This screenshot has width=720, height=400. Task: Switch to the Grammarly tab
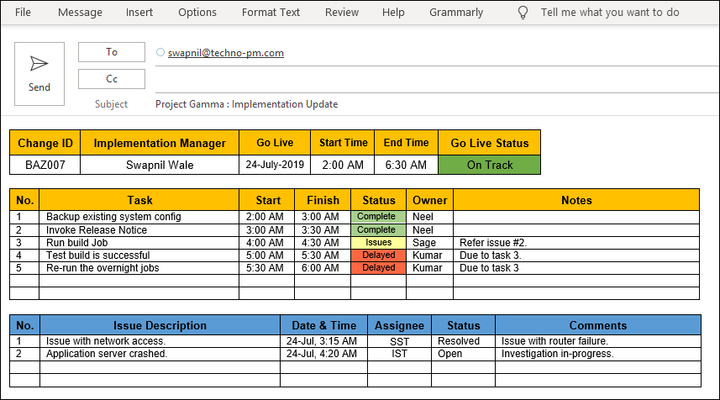(456, 13)
